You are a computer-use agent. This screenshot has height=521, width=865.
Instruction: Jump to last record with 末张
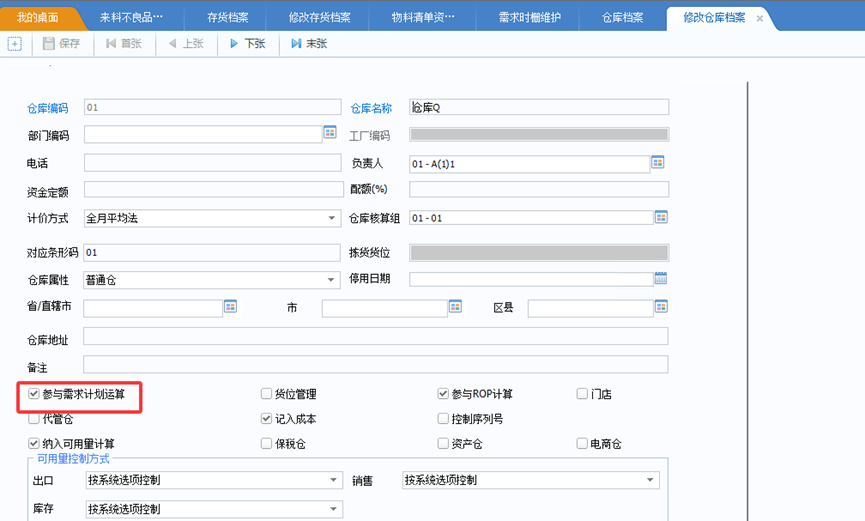(309, 44)
